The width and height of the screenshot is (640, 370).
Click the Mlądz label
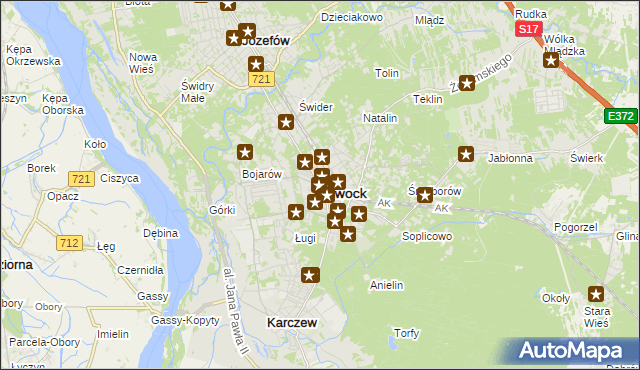pos(429,20)
